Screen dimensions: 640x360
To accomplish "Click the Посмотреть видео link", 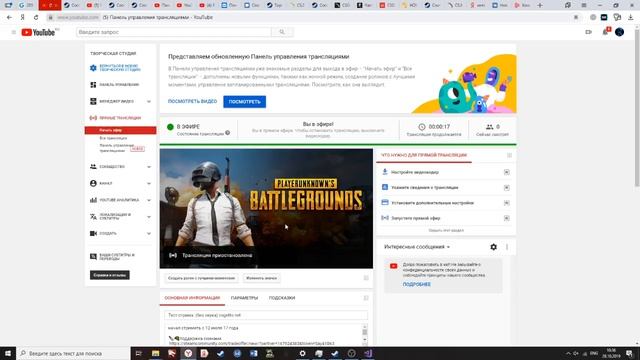I will click(192, 101).
